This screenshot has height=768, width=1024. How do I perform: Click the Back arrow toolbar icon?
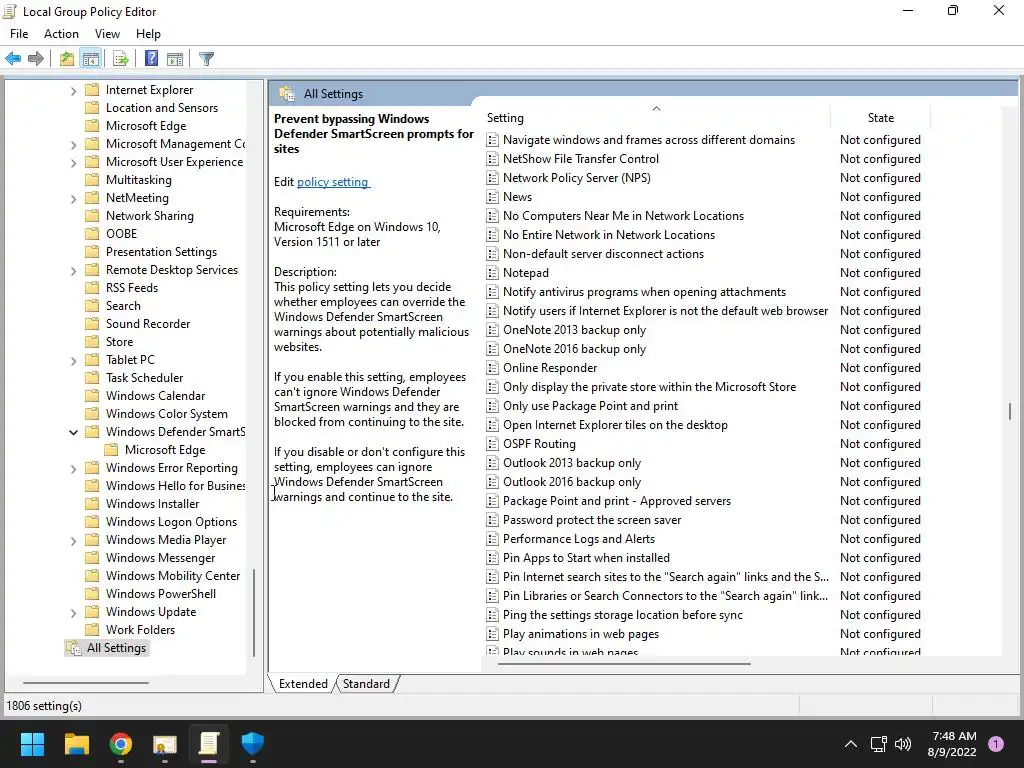13,59
